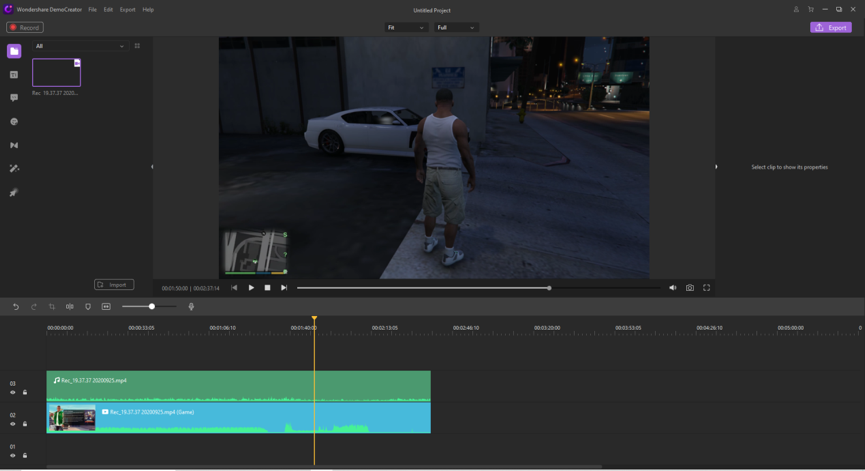The width and height of the screenshot is (865, 471).
Task: Skip to the next frame
Action: pos(284,288)
